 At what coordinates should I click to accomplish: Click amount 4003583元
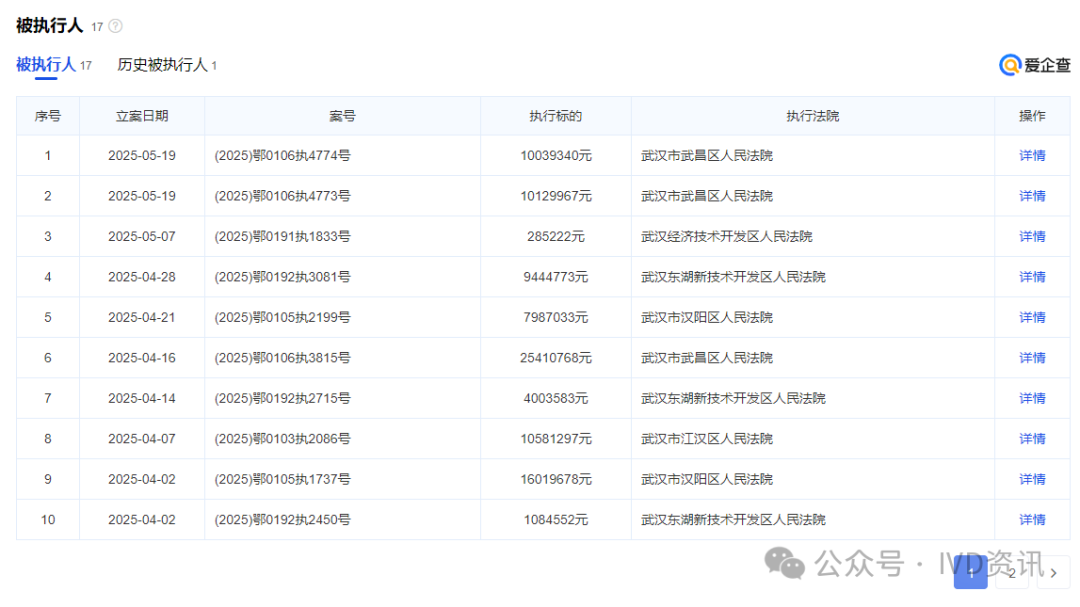pyautogui.click(x=556, y=398)
